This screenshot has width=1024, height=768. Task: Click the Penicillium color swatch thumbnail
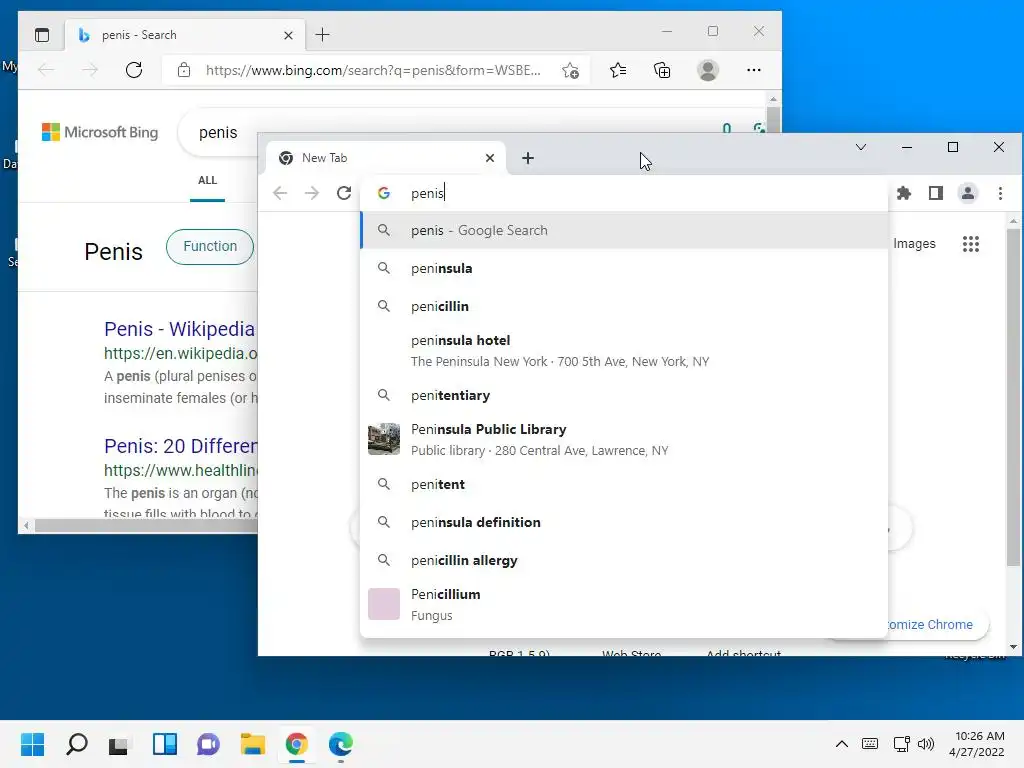coord(384,603)
